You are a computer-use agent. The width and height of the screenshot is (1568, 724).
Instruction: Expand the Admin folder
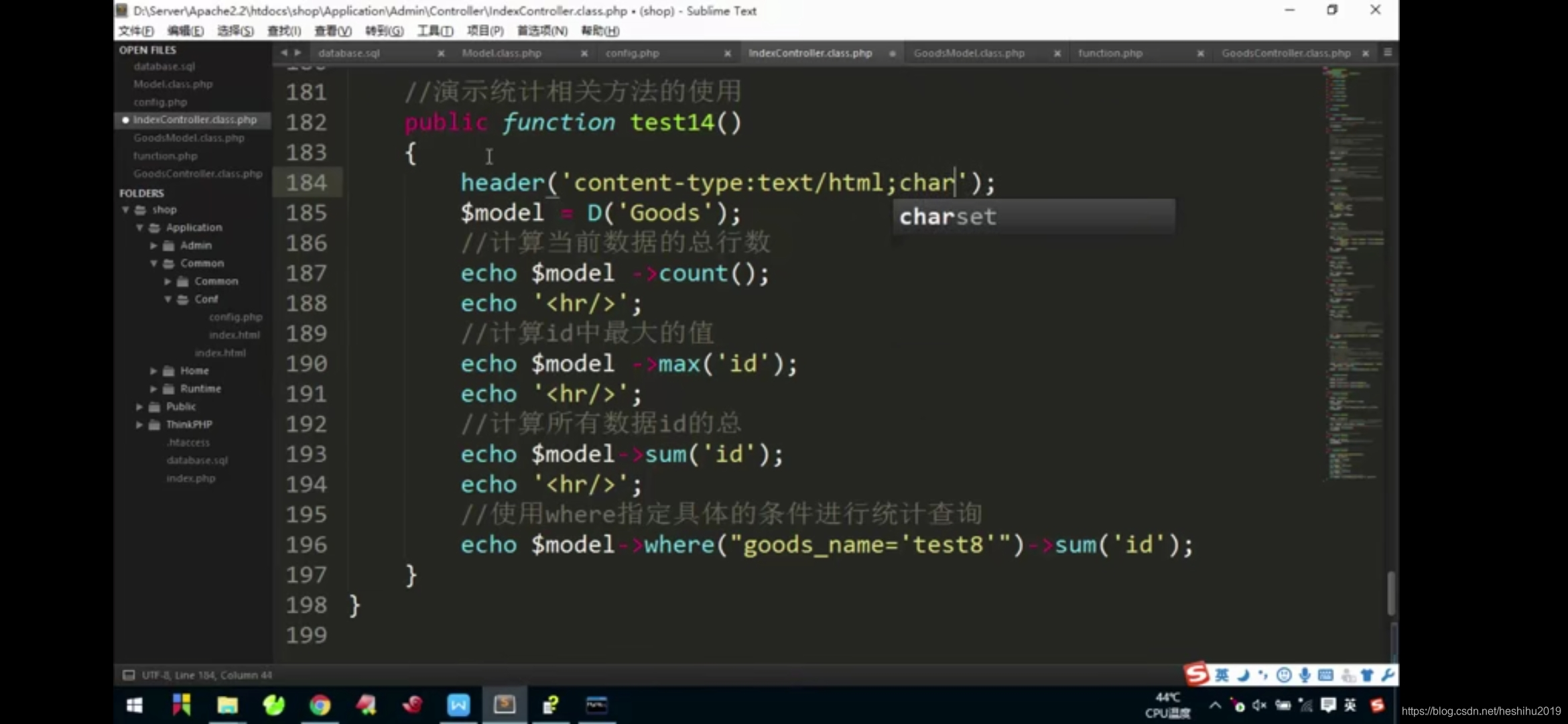[153, 245]
